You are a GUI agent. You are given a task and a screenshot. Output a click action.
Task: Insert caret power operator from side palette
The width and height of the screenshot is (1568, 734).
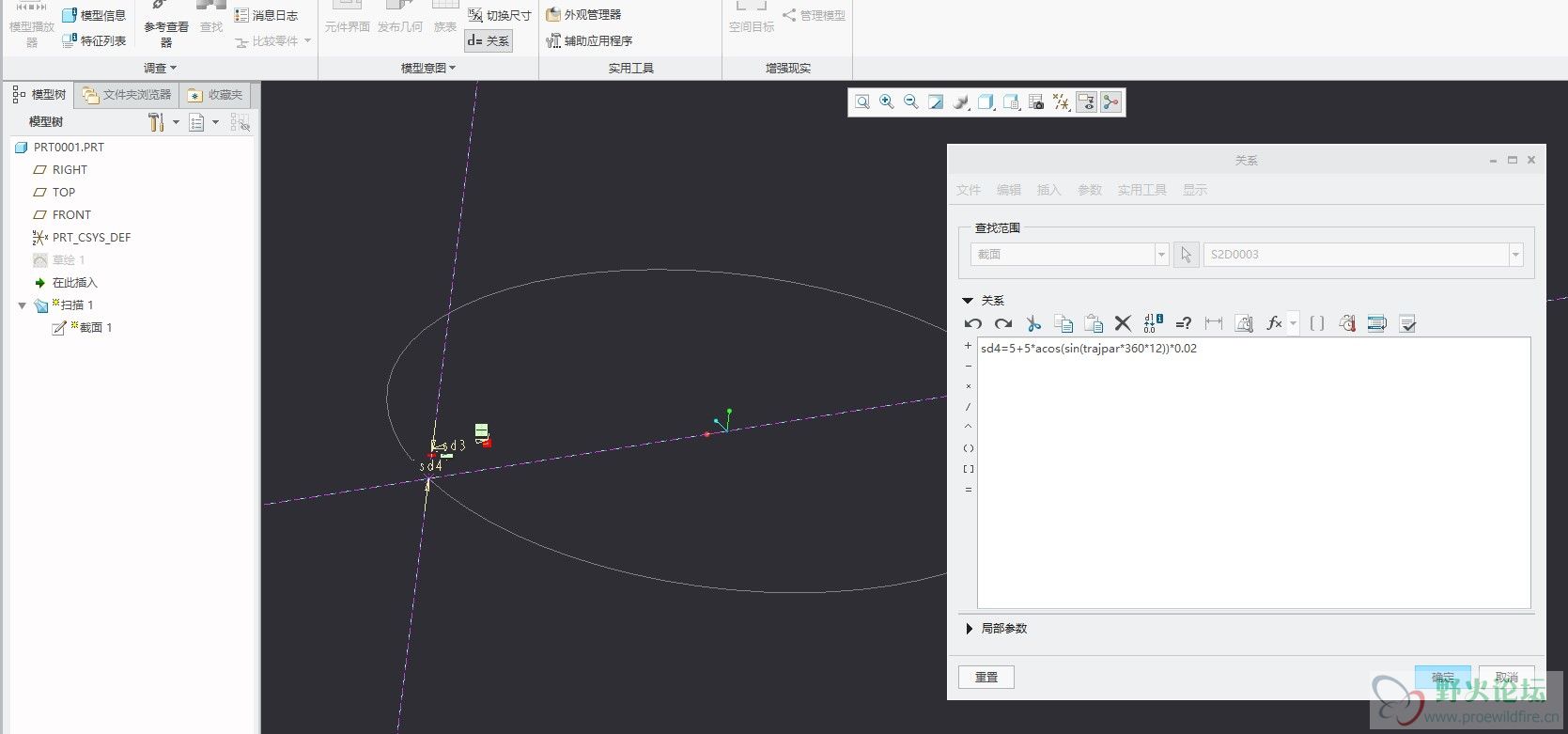969,428
